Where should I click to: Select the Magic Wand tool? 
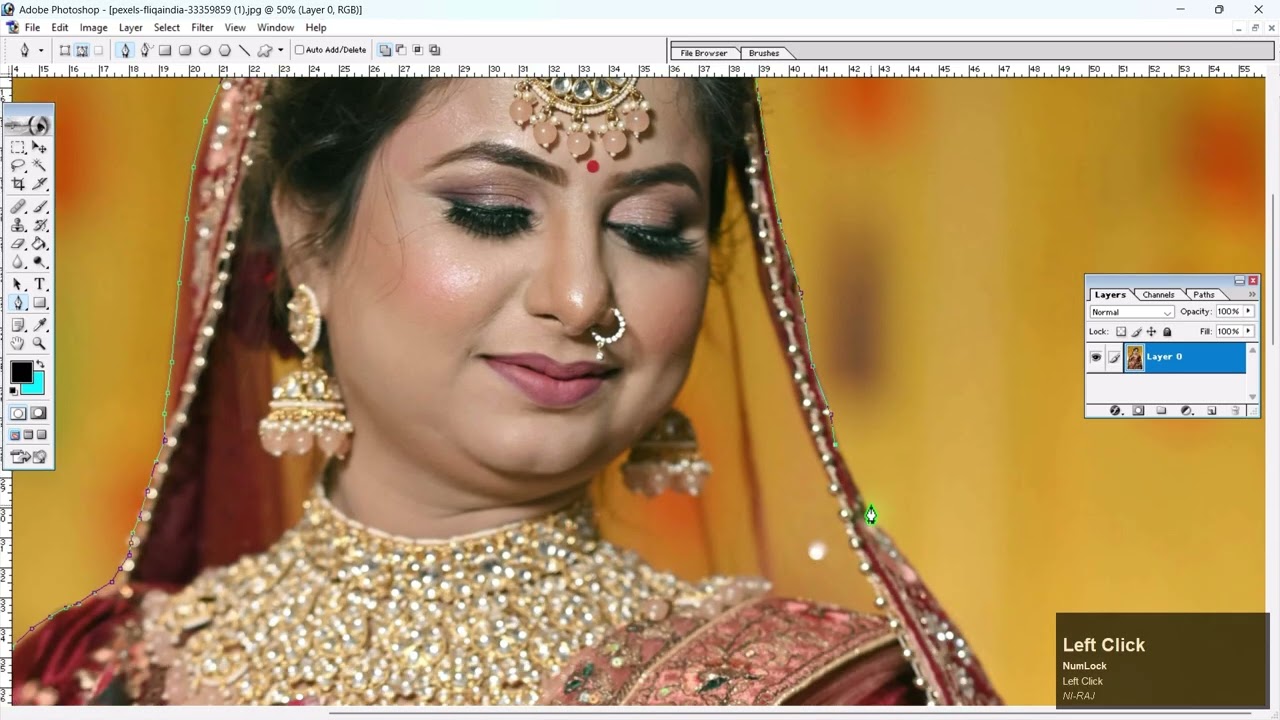[40, 166]
